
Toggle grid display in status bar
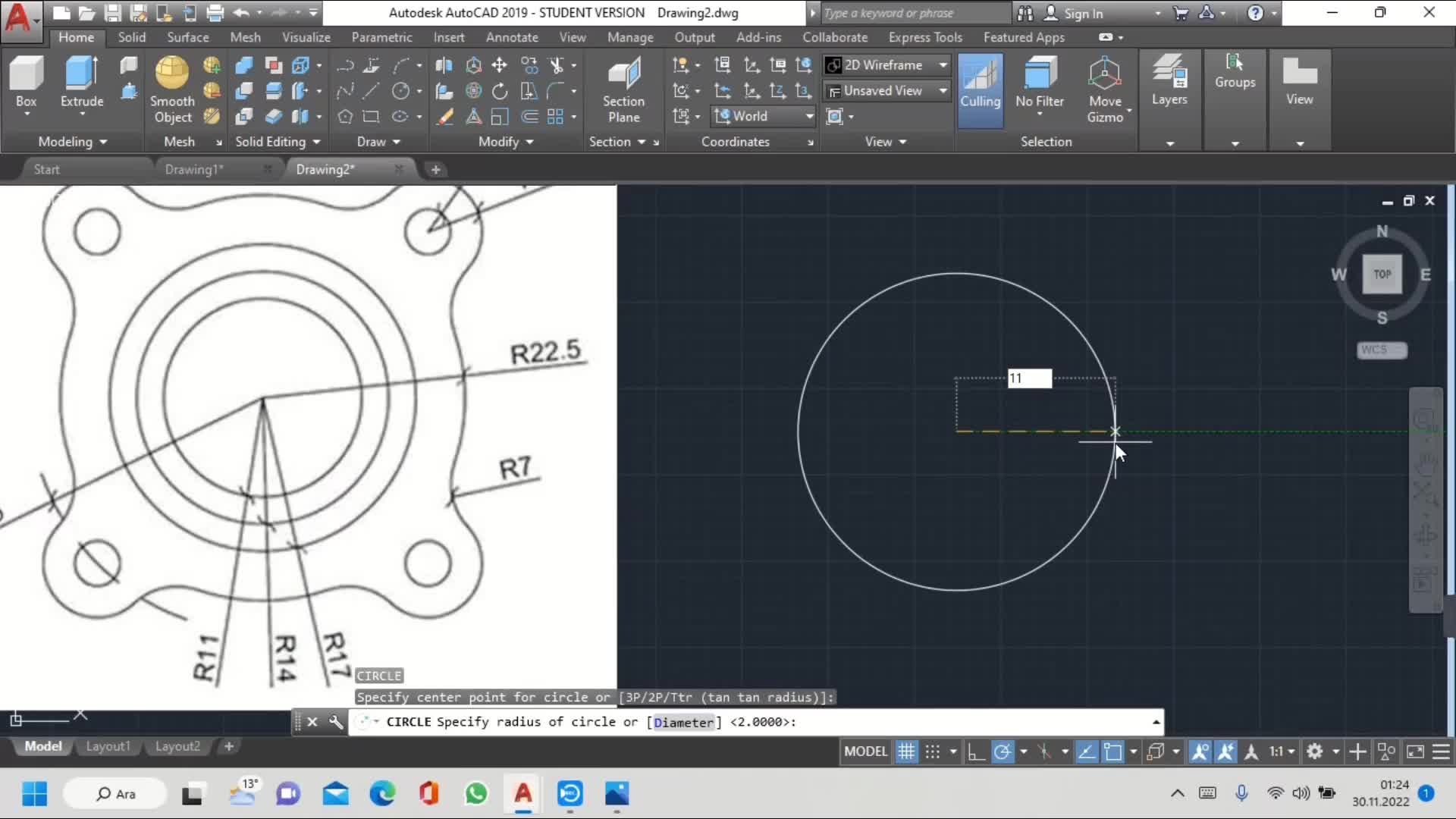click(x=906, y=752)
